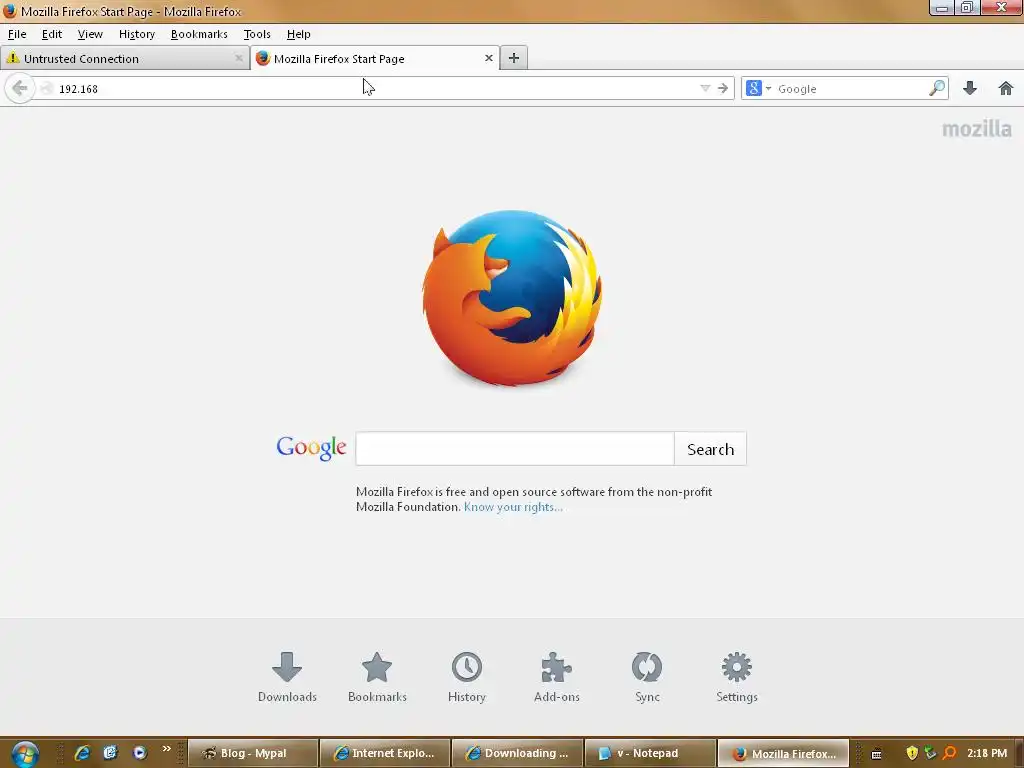Click the Windows Start orb
Viewport: 1024px width, 768px height.
tap(25, 754)
